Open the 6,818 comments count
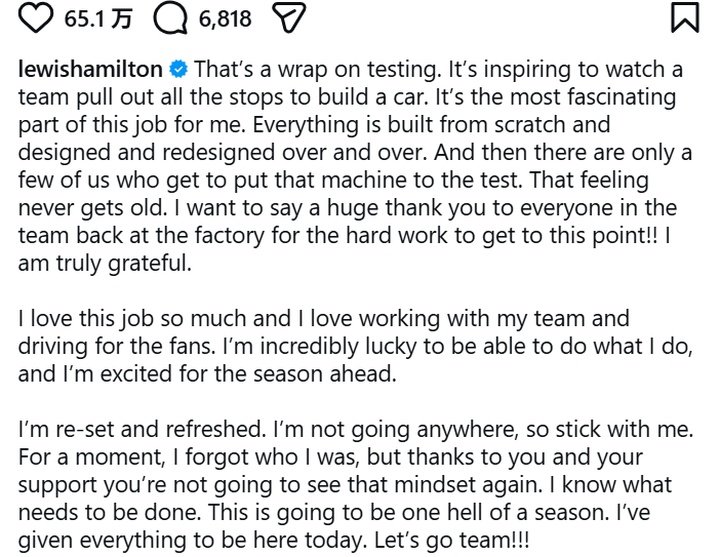 [224, 18]
